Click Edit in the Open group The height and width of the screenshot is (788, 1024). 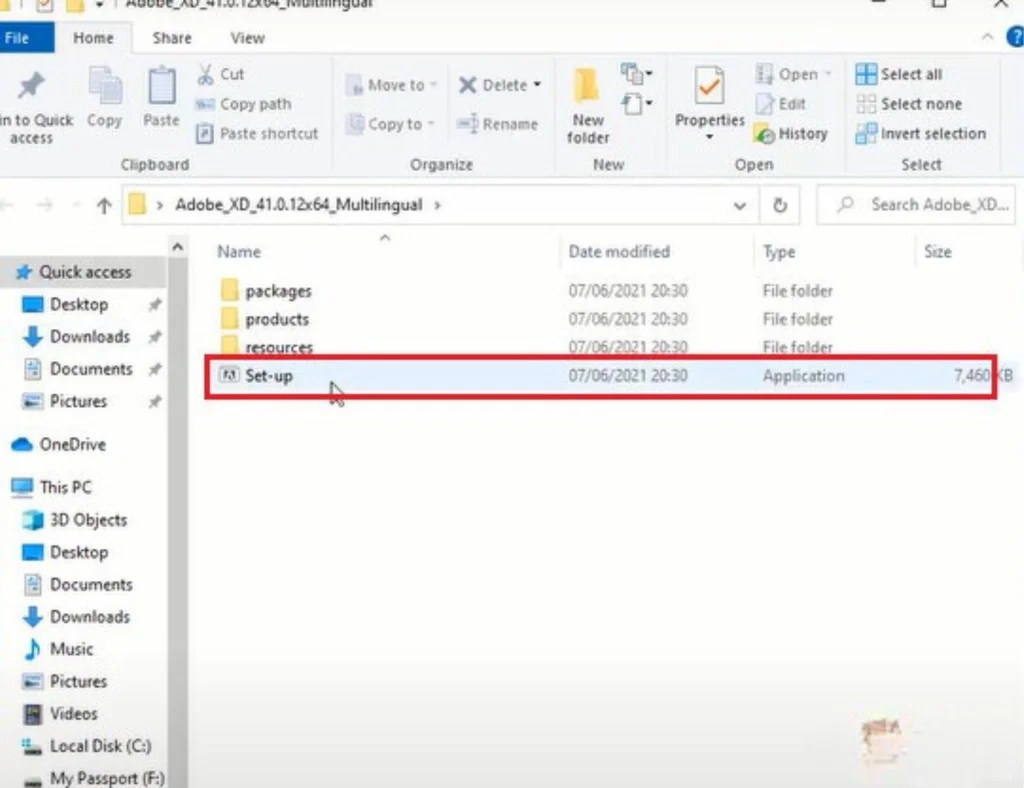tap(780, 104)
